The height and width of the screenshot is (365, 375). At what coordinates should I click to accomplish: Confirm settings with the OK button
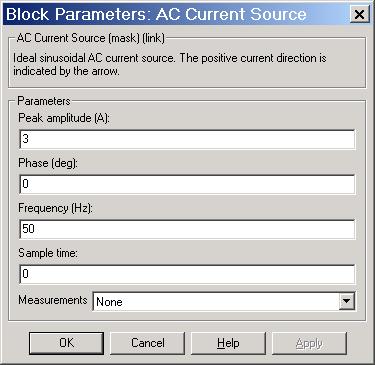(x=66, y=343)
